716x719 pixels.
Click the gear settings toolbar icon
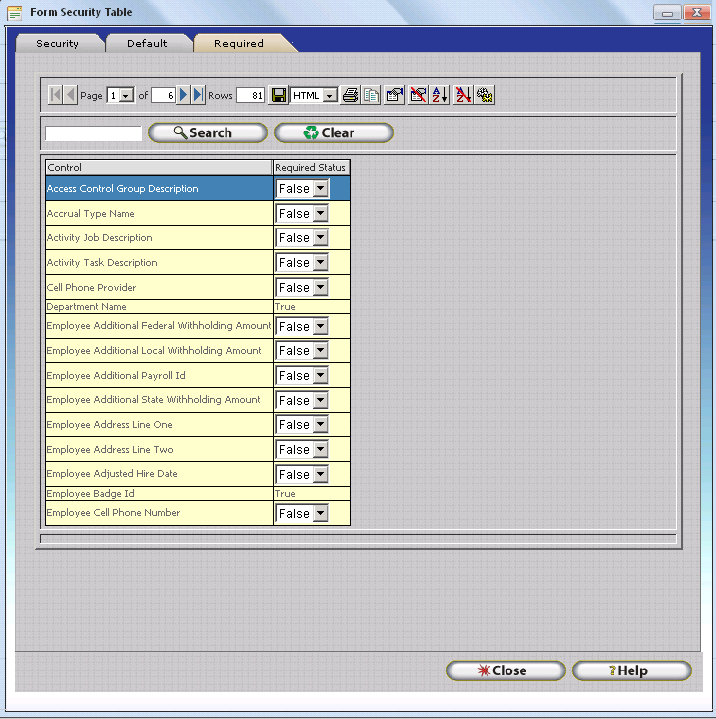485,95
